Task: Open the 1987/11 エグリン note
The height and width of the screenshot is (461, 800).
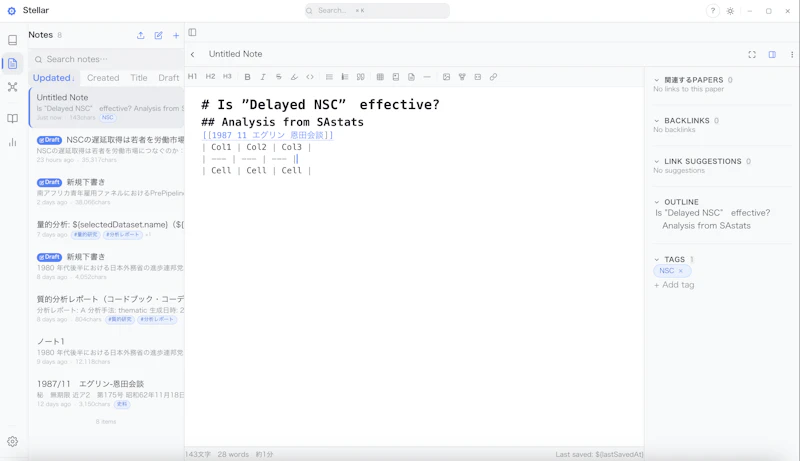Action: [107, 393]
